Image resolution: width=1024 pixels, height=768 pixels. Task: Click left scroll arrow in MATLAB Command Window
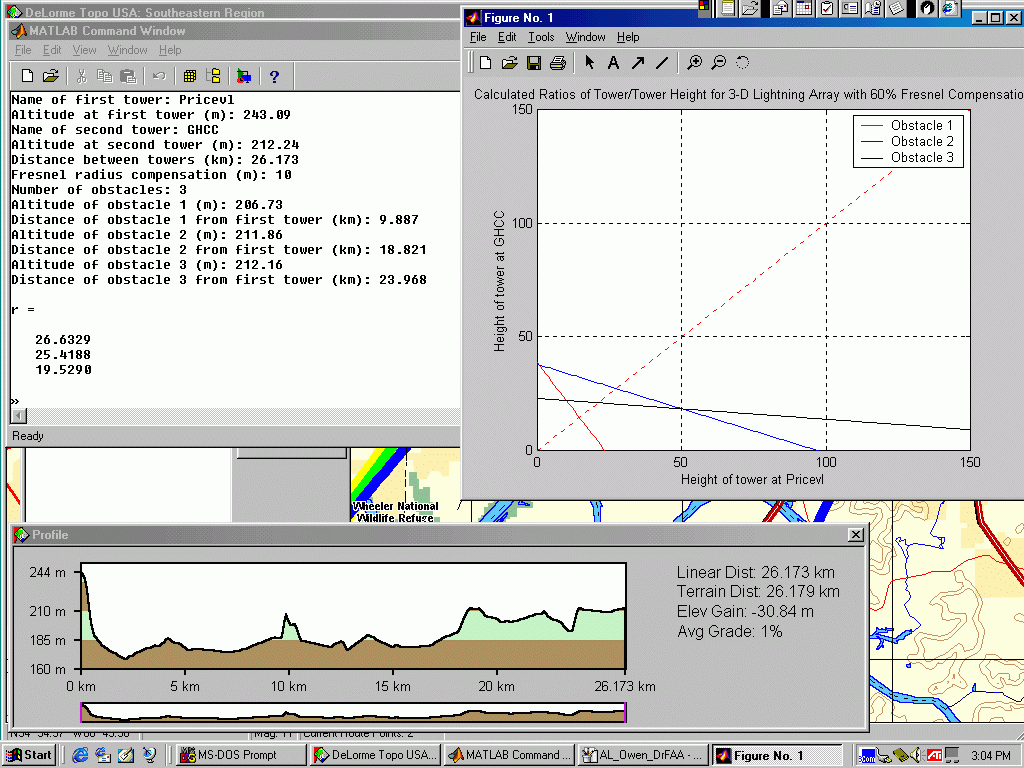point(18,415)
